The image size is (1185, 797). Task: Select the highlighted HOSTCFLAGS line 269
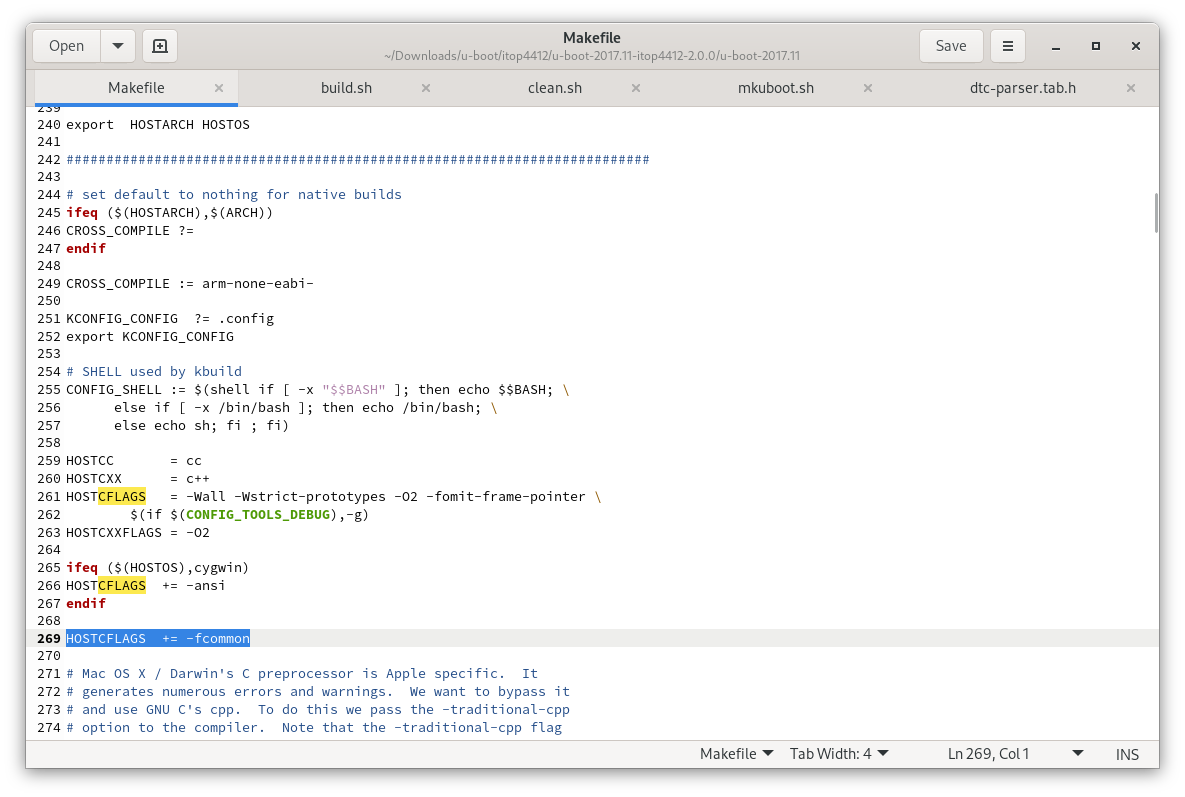157,638
